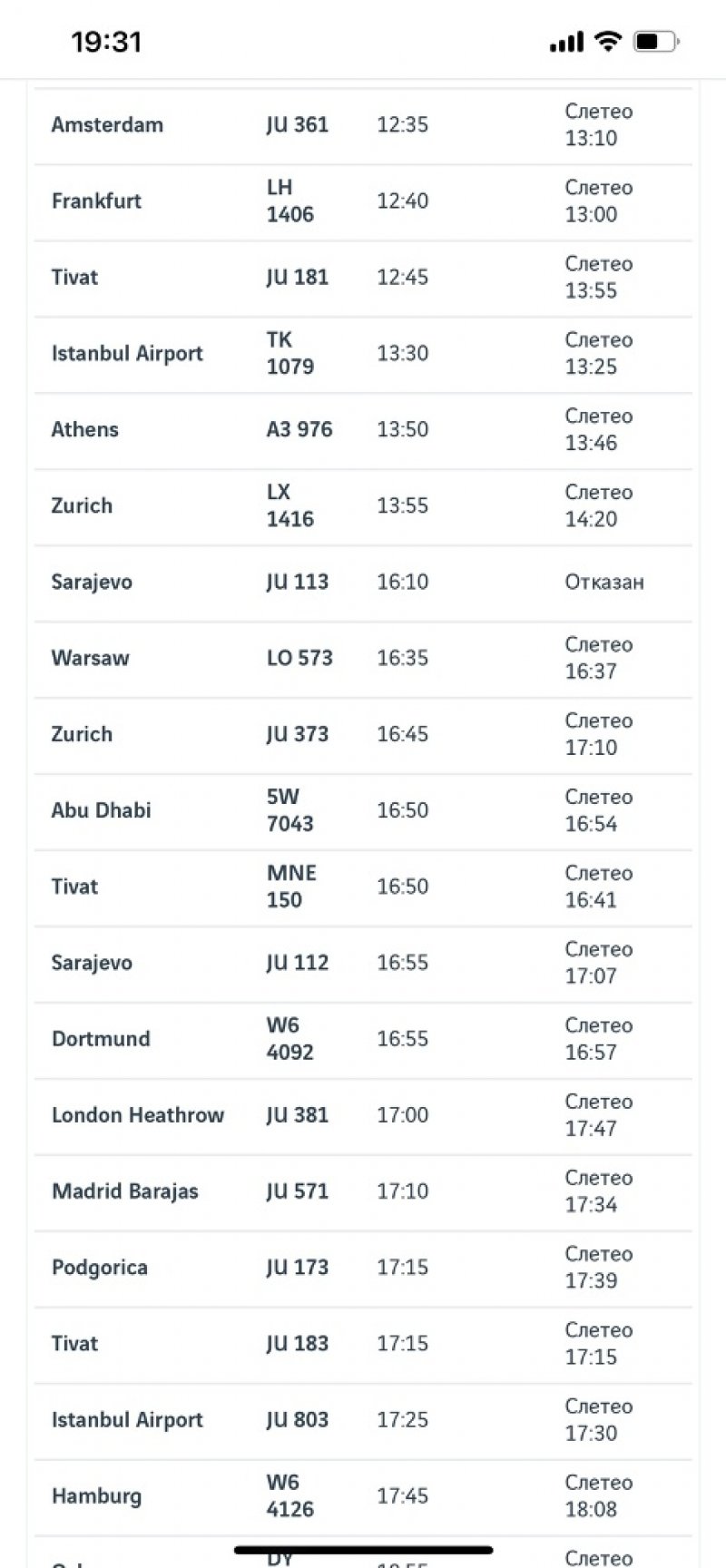Tap the Отказан status label
The height and width of the screenshot is (1568, 726).
pos(604,582)
